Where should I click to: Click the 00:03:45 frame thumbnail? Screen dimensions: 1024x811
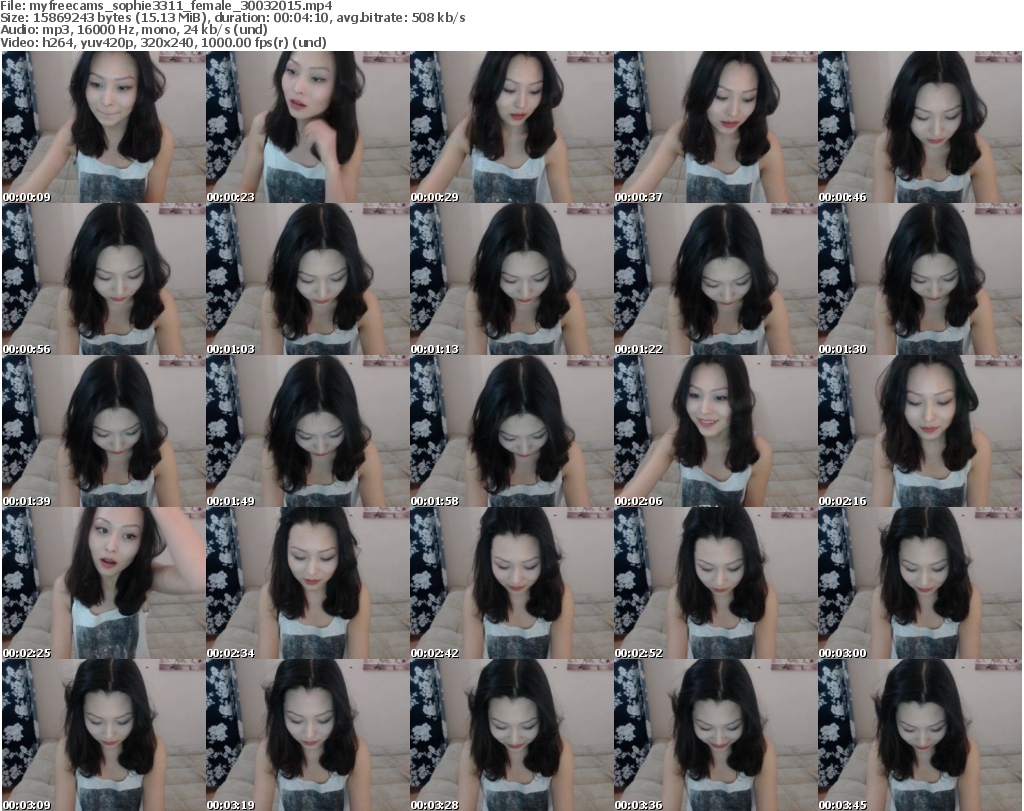pyautogui.click(x=920, y=735)
